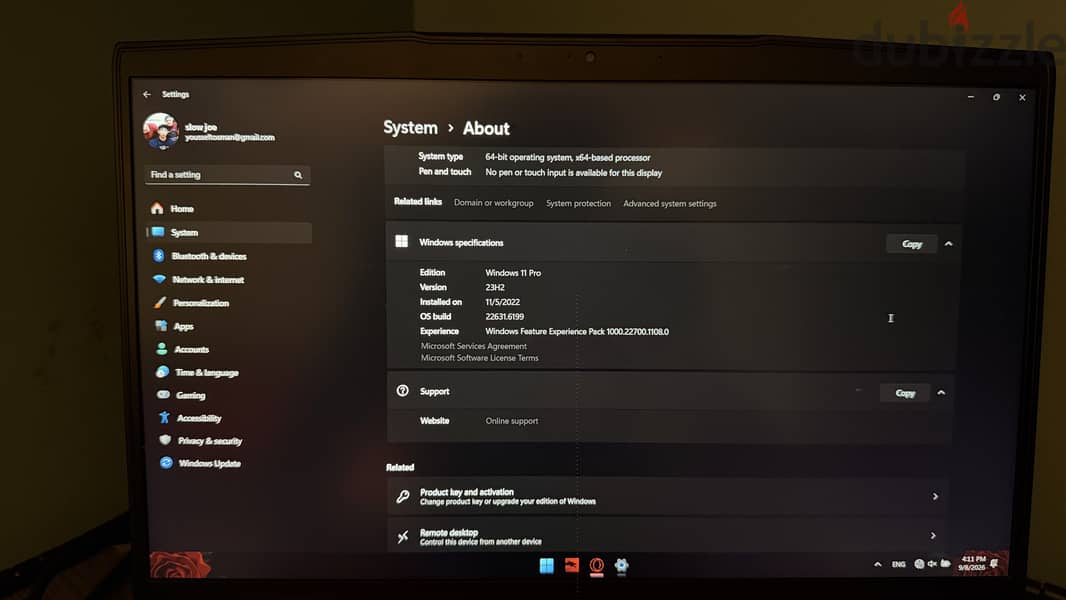Click the Support question mark icon
This screenshot has width=1066, height=600.
click(402, 391)
